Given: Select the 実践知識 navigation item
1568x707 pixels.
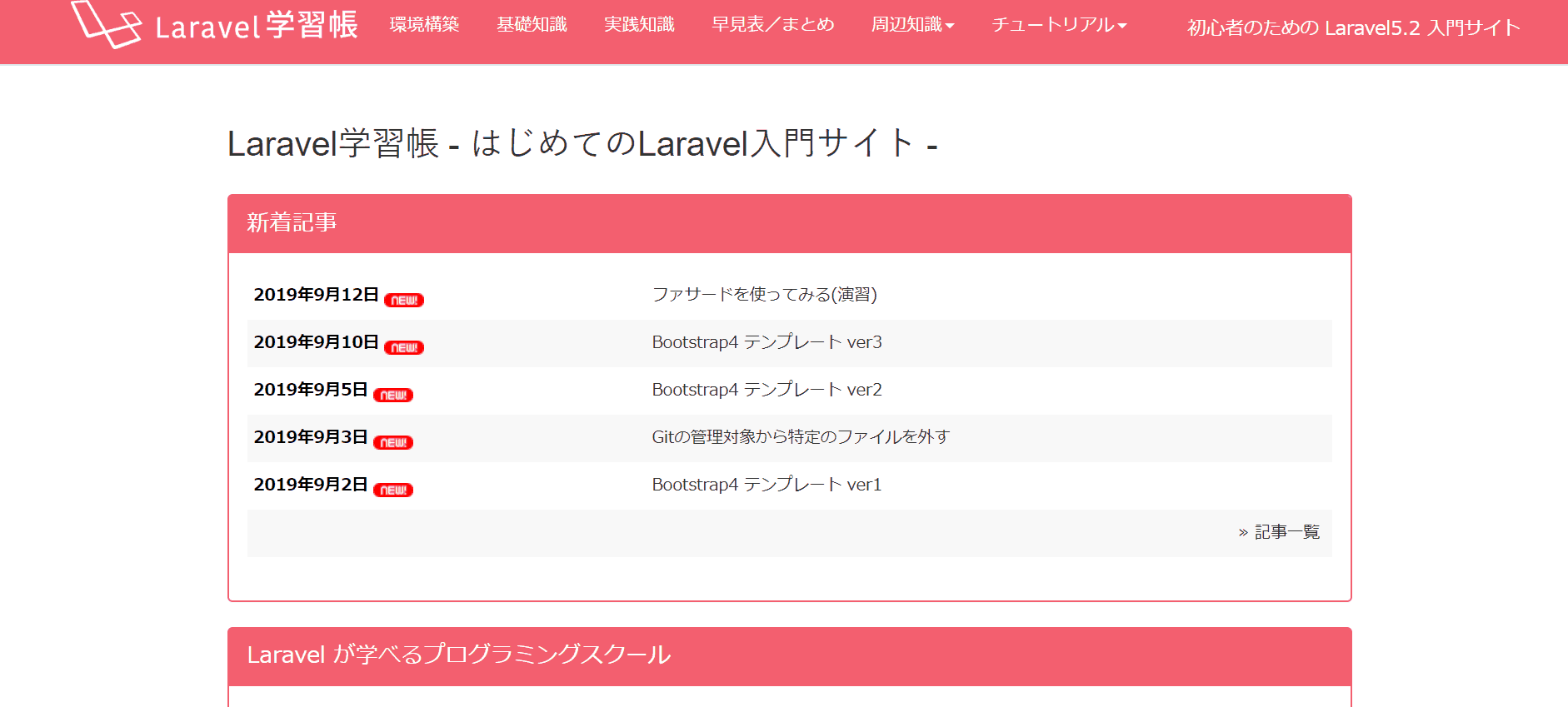Looking at the screenshot, I should (x=639, y=25).
